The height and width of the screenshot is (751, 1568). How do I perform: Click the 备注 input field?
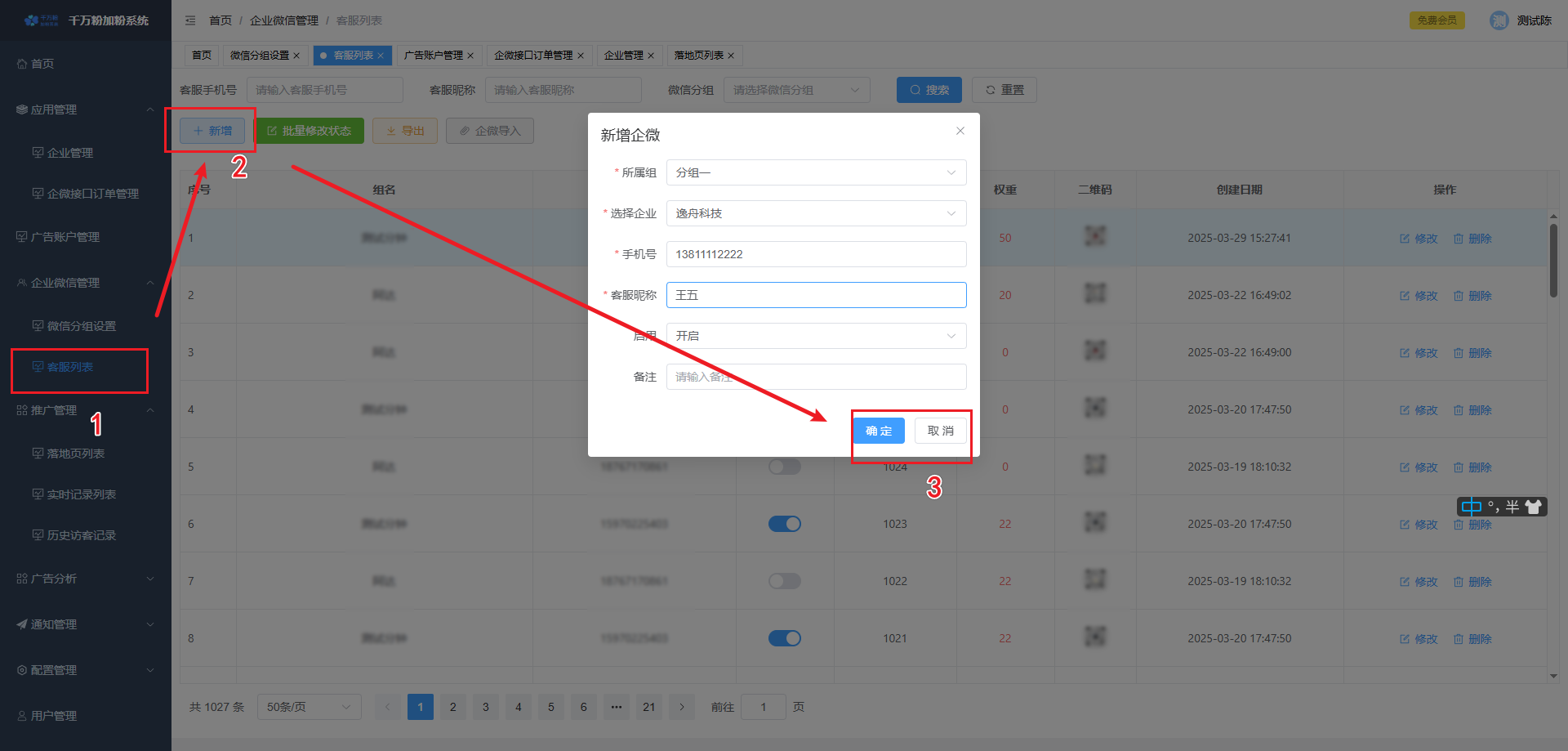(816, 377)
